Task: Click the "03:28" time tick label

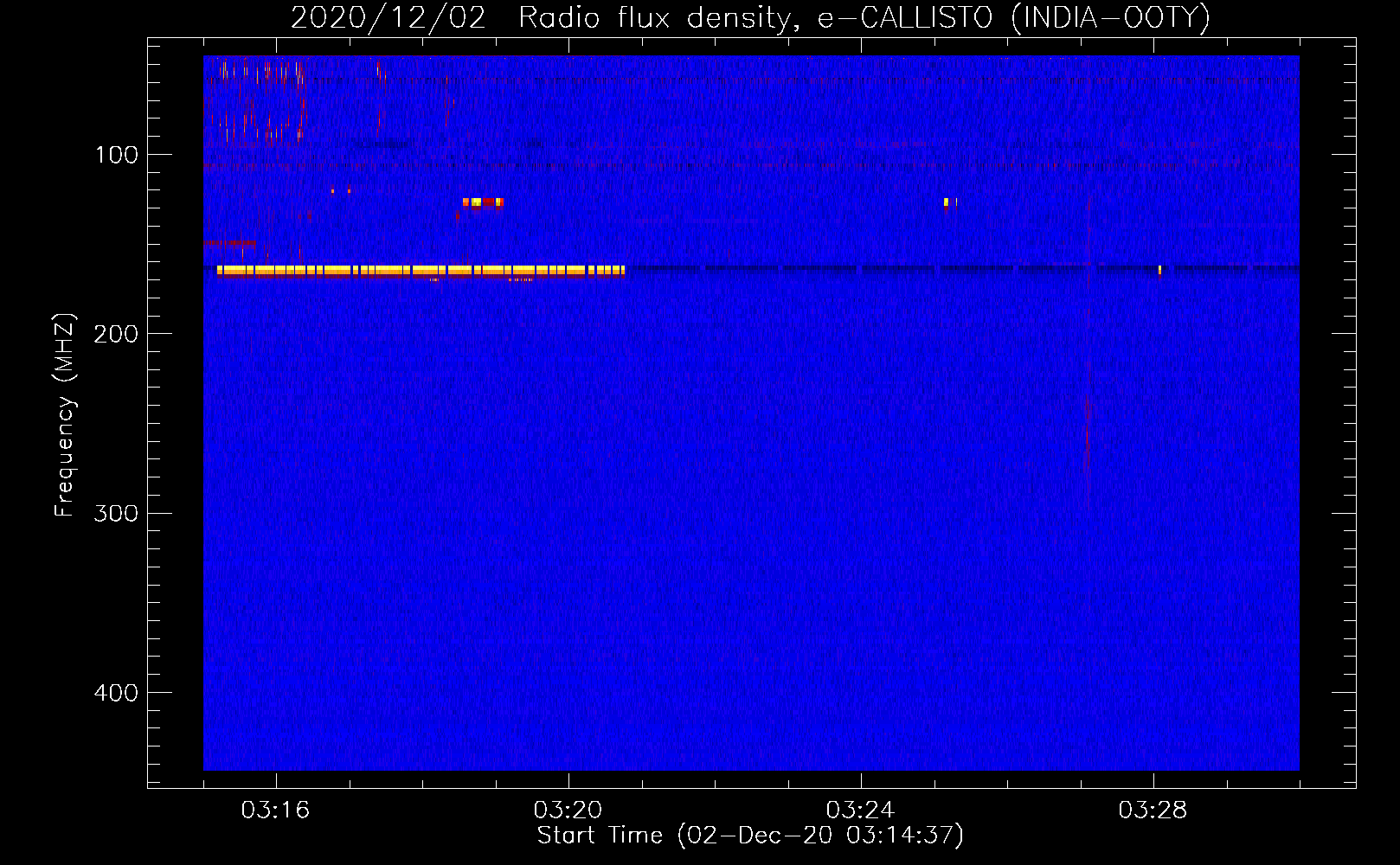Action: point(1153,811)
